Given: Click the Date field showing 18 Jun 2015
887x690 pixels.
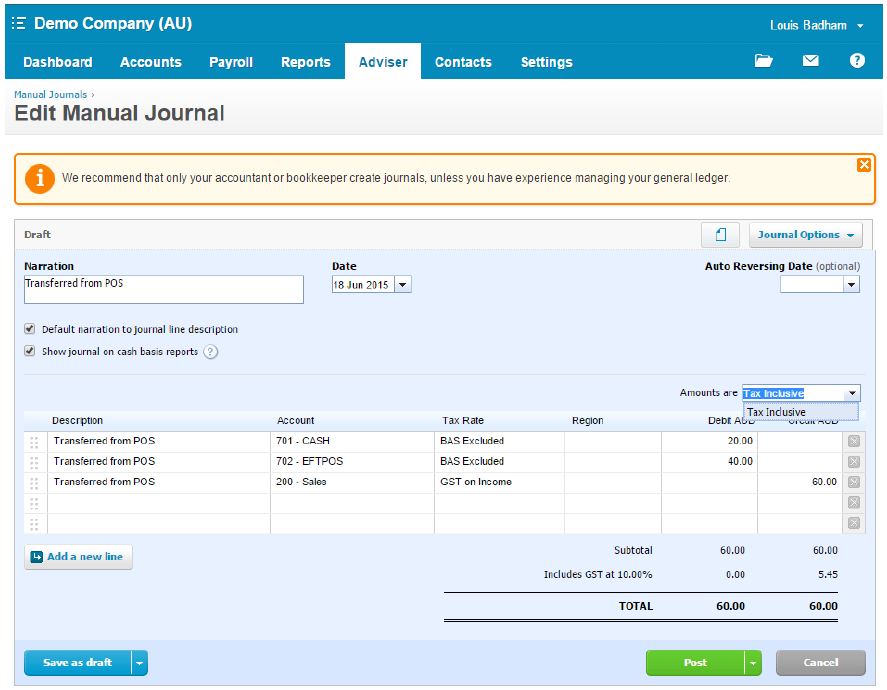Looking at the screenshot, I should tap(363, 284).
